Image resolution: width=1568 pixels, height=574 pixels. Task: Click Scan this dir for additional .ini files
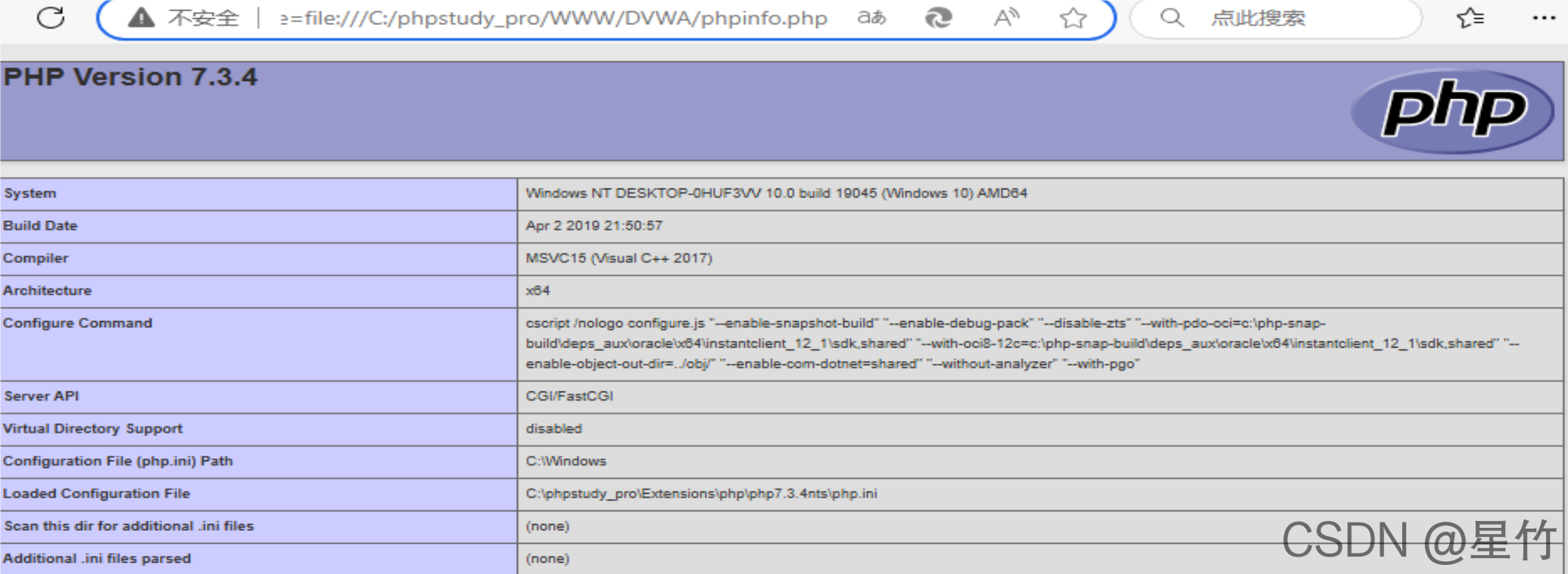click(129, 526)
